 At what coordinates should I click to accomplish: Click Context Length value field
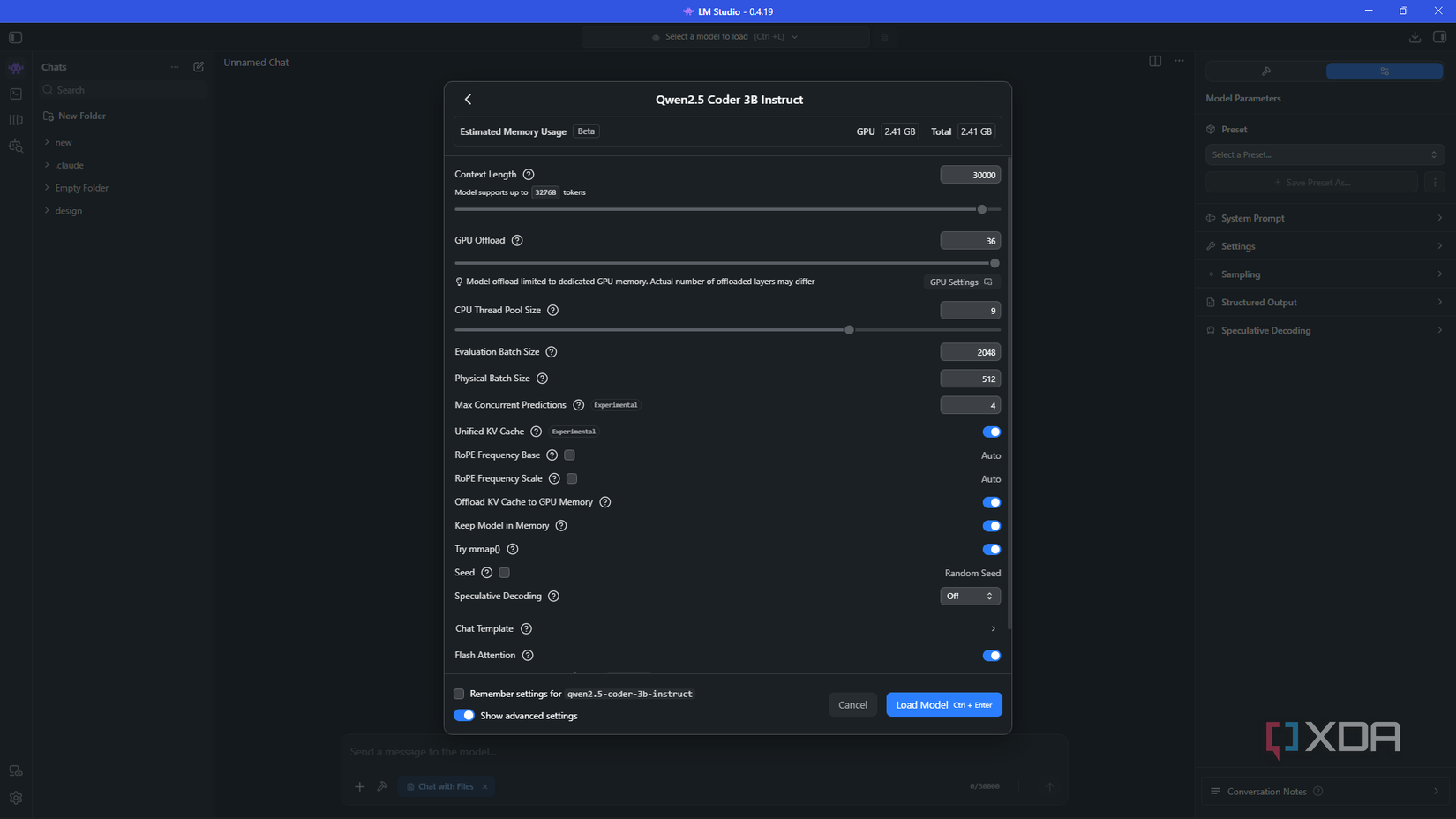click(970, 175)
